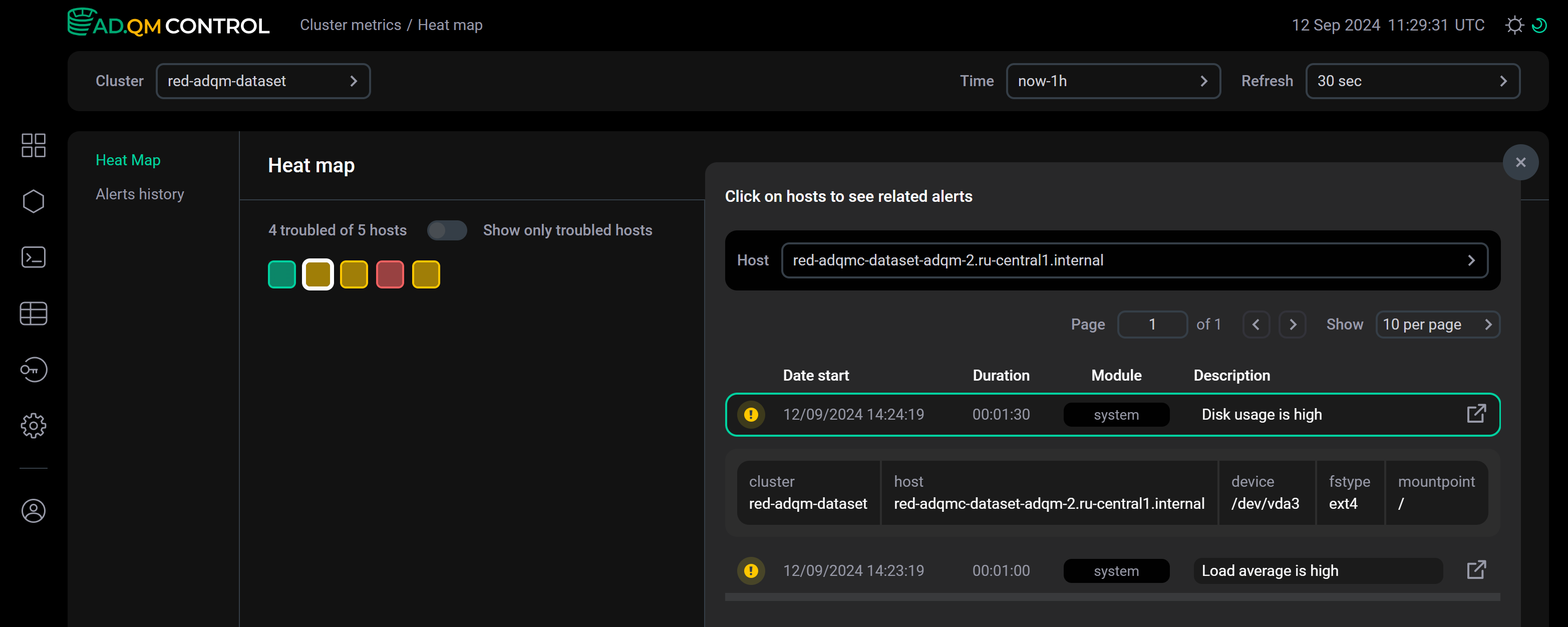The width and height of the screenshot is (1568, 627).
Task: Open settings via the gear icon
Action: pos(34,426)
